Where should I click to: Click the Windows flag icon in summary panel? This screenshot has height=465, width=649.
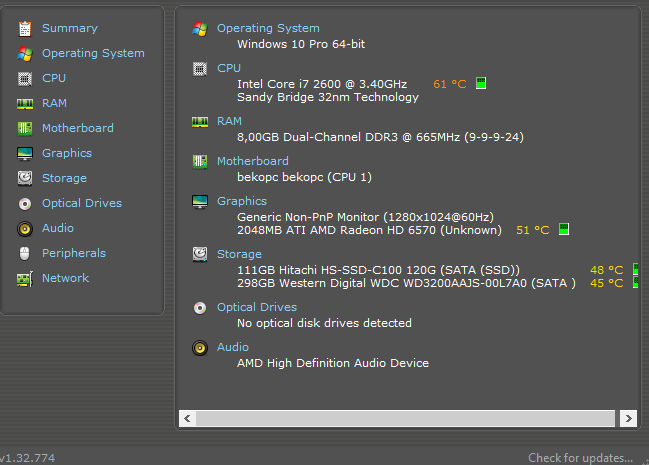coord(200,29)
